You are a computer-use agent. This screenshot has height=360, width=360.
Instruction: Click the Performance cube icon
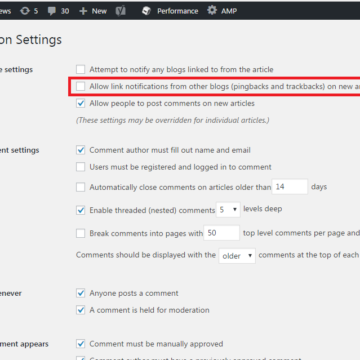[146, 11]
